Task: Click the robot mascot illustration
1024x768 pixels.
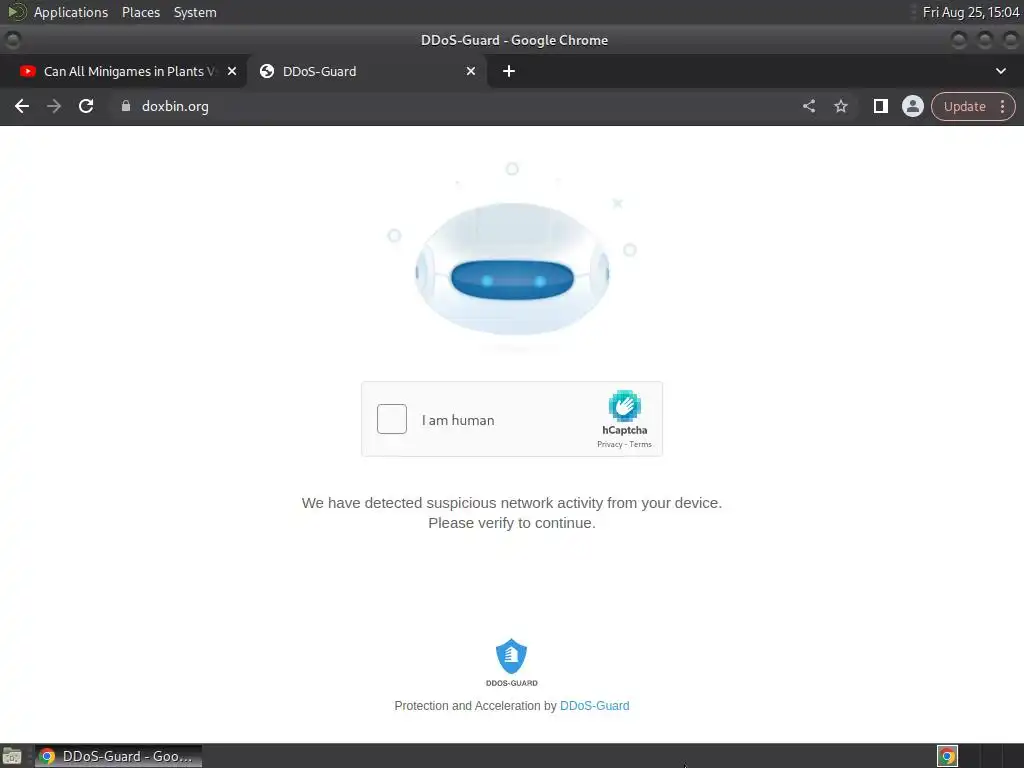Action: 512,269
